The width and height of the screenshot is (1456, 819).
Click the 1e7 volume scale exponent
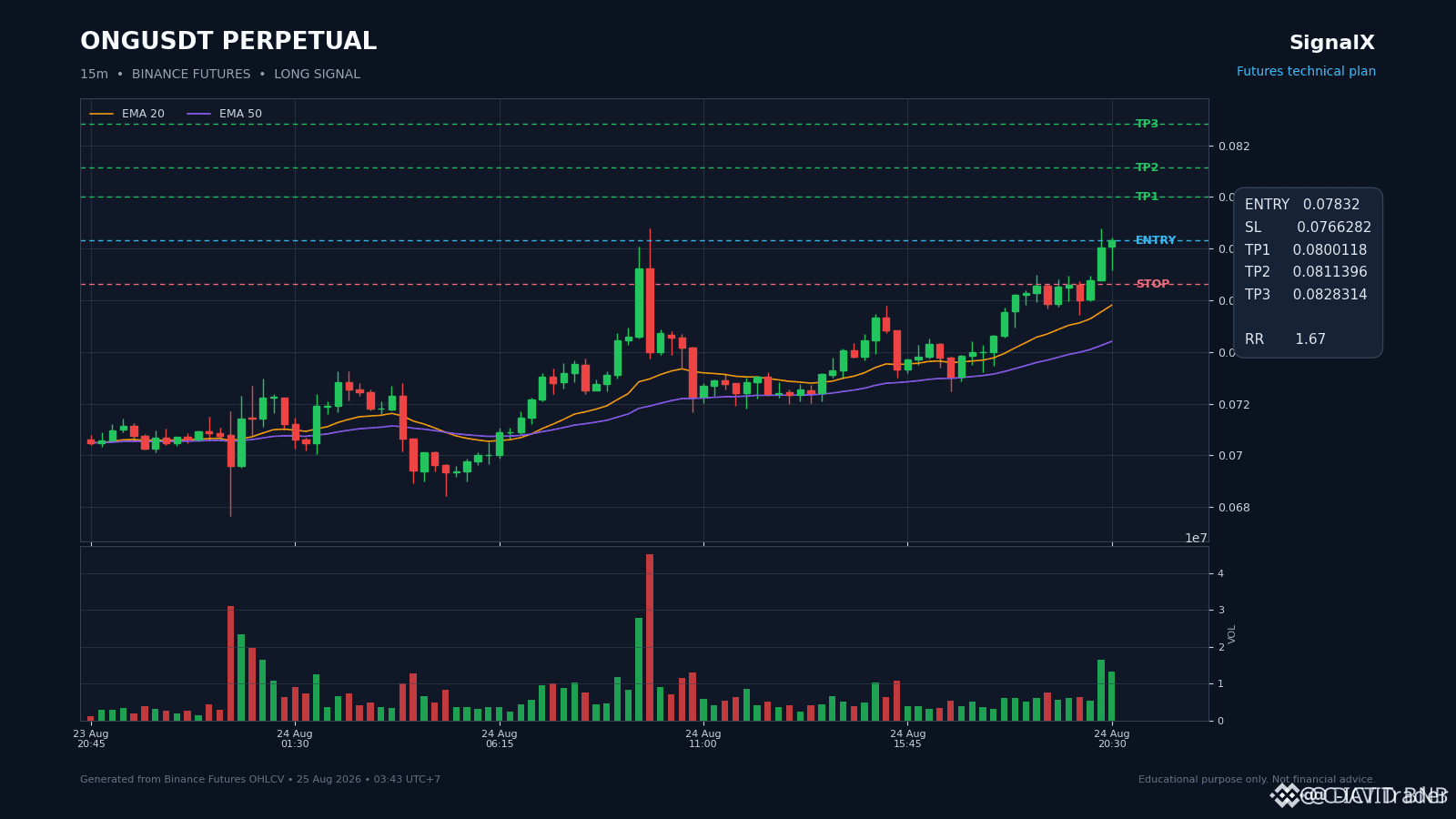(1196, 539)
